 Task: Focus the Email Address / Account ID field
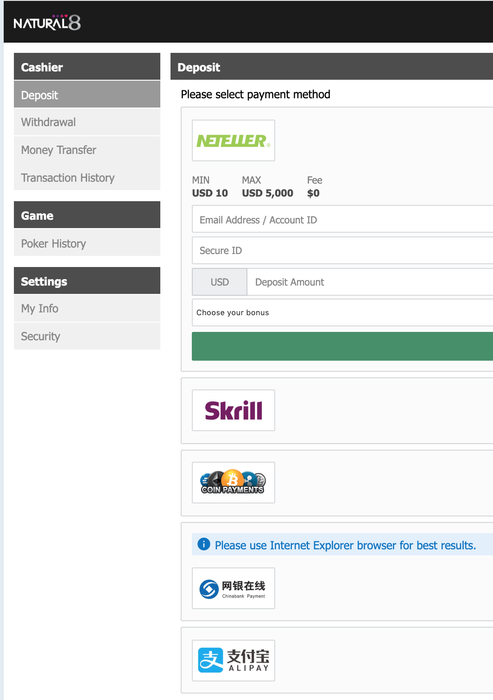pyautogui.click(x=343, y=219)
